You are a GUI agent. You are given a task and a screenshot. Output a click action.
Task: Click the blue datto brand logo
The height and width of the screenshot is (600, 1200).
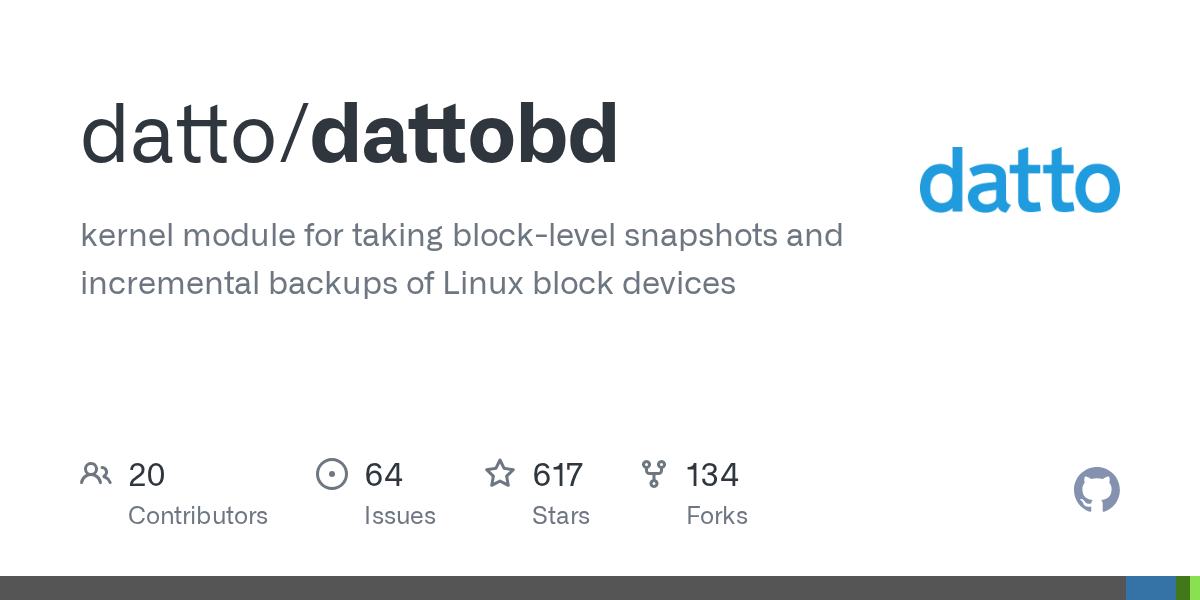1019,180
